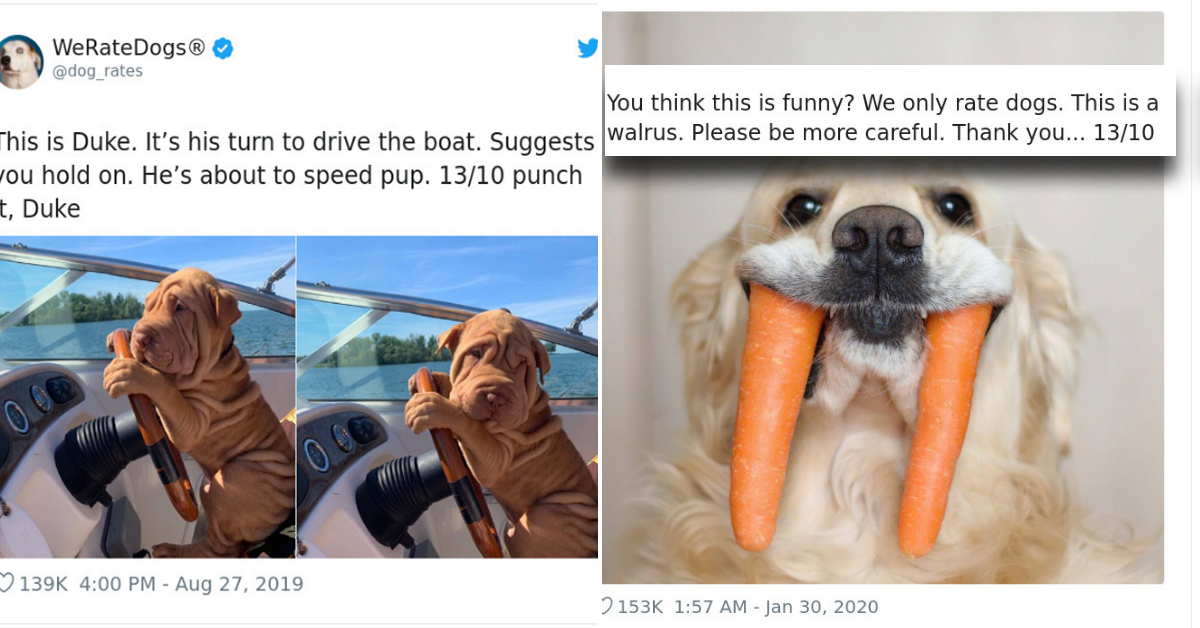Click the Twitter bird logo

(x=587, y=48)
